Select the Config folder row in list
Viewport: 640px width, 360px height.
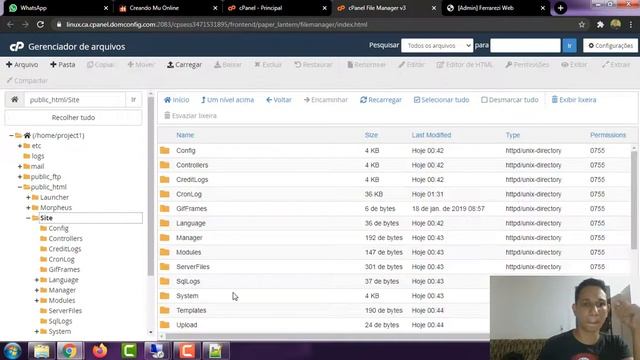394,151
